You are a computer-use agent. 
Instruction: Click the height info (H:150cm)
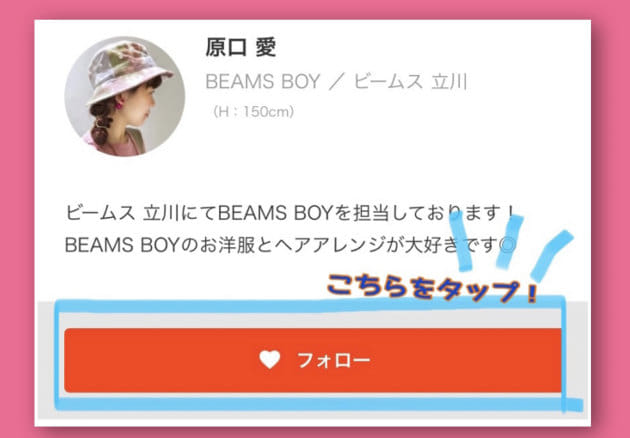pyautogui.click(x=253, y=112)
